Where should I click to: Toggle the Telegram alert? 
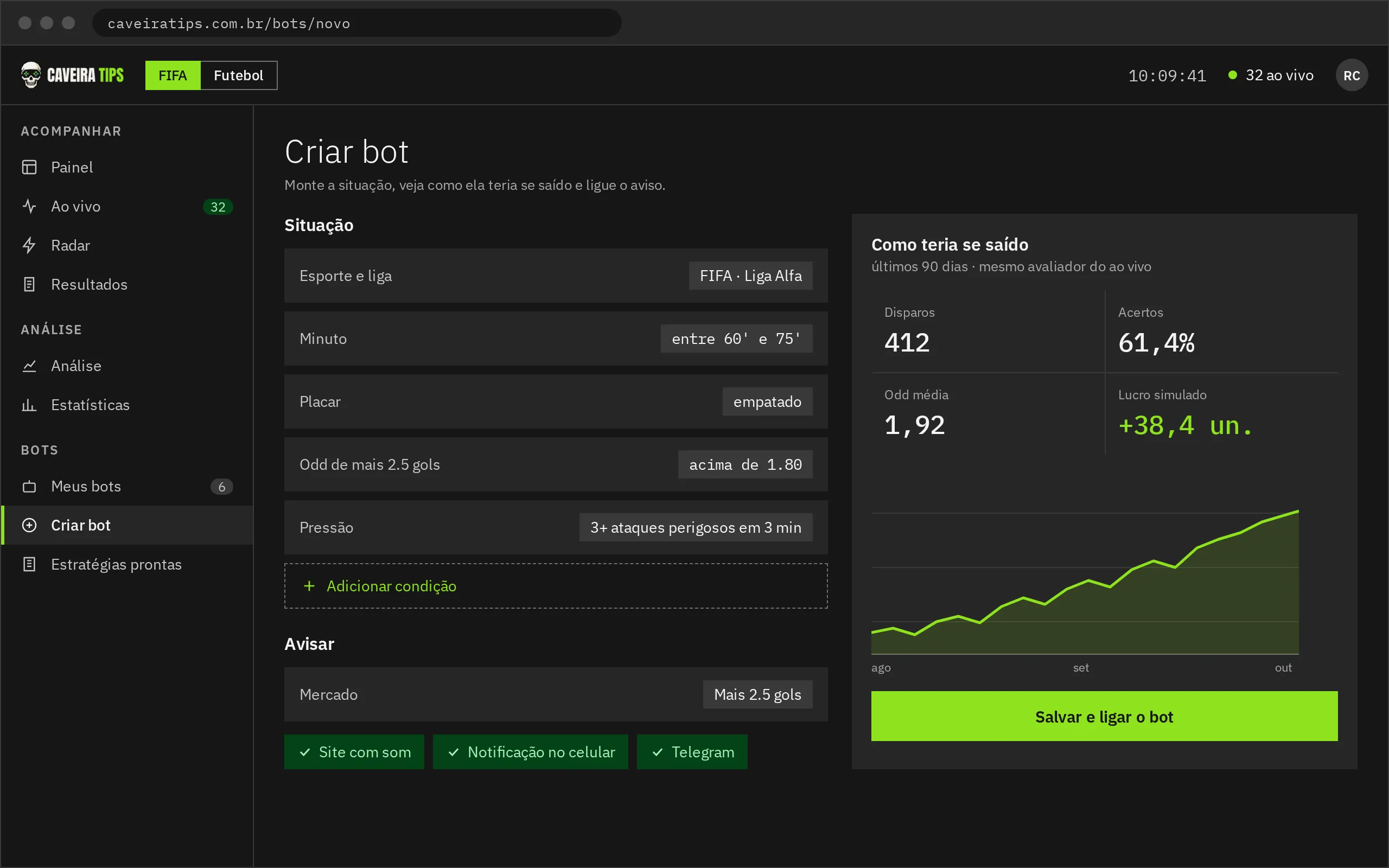(692, 751)
